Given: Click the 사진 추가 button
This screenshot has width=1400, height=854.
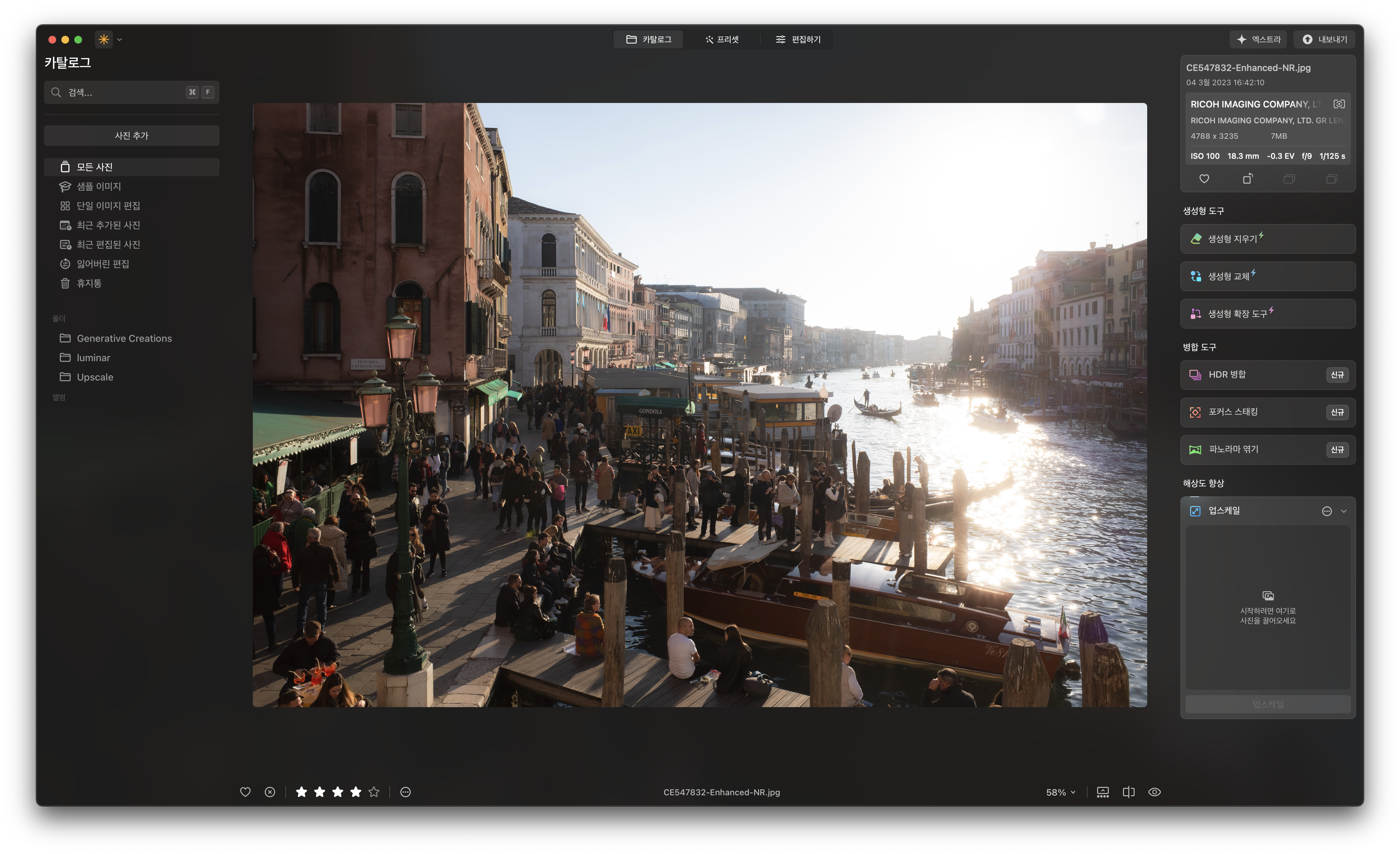Looking at the screenshot, I should tap(131, 136).
